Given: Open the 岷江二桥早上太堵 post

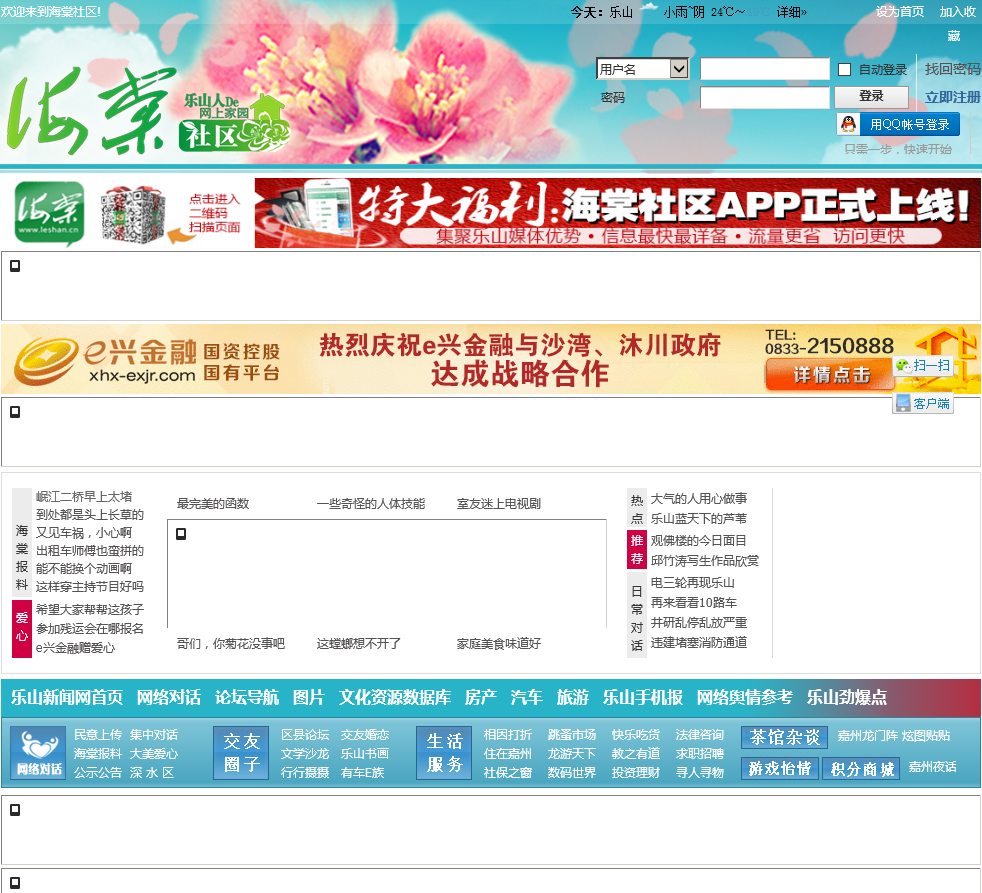Looking at the screenshot, I should (84, 497).
